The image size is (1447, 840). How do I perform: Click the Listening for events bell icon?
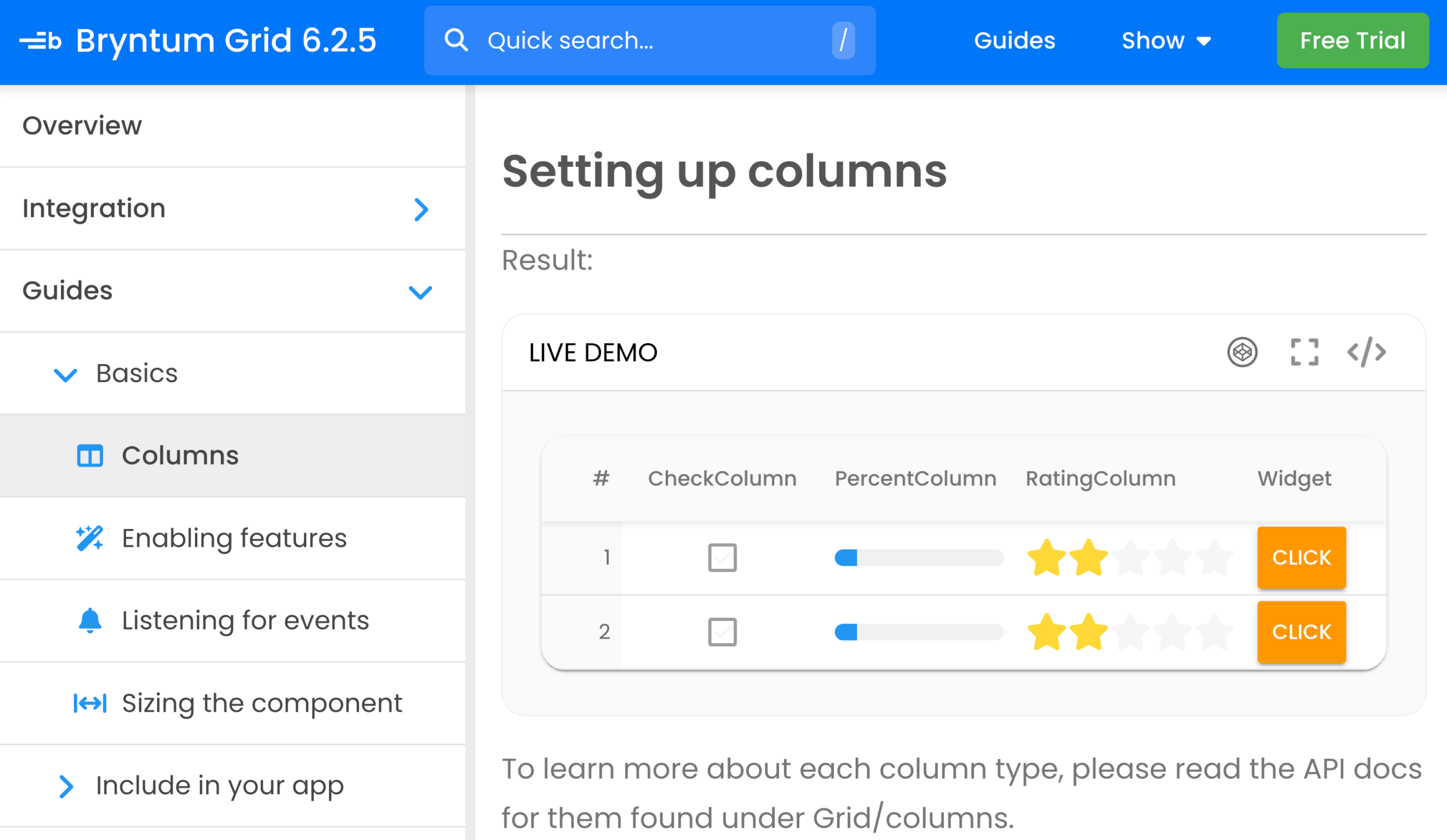[90, 620]
